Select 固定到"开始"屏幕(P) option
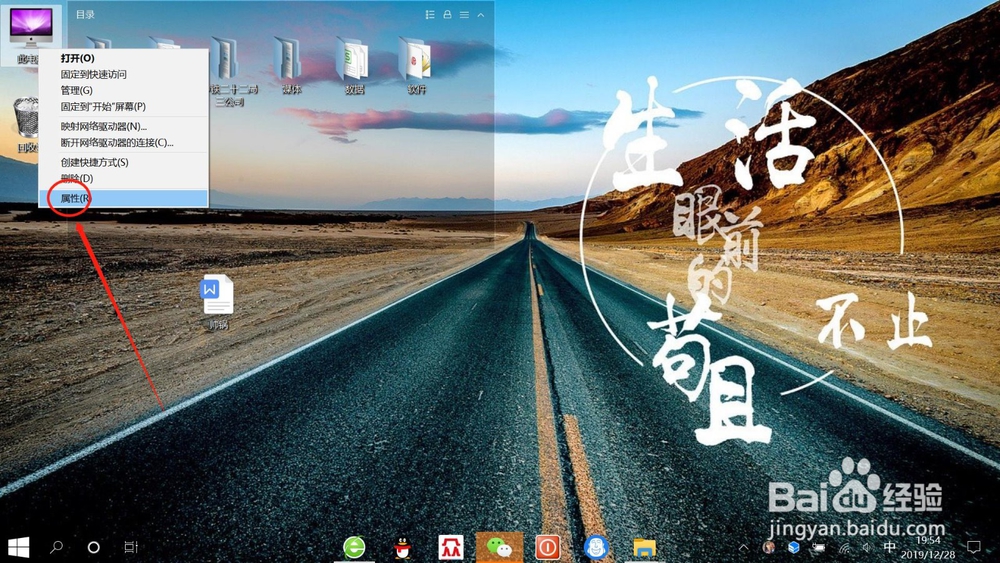 [124, 106]
